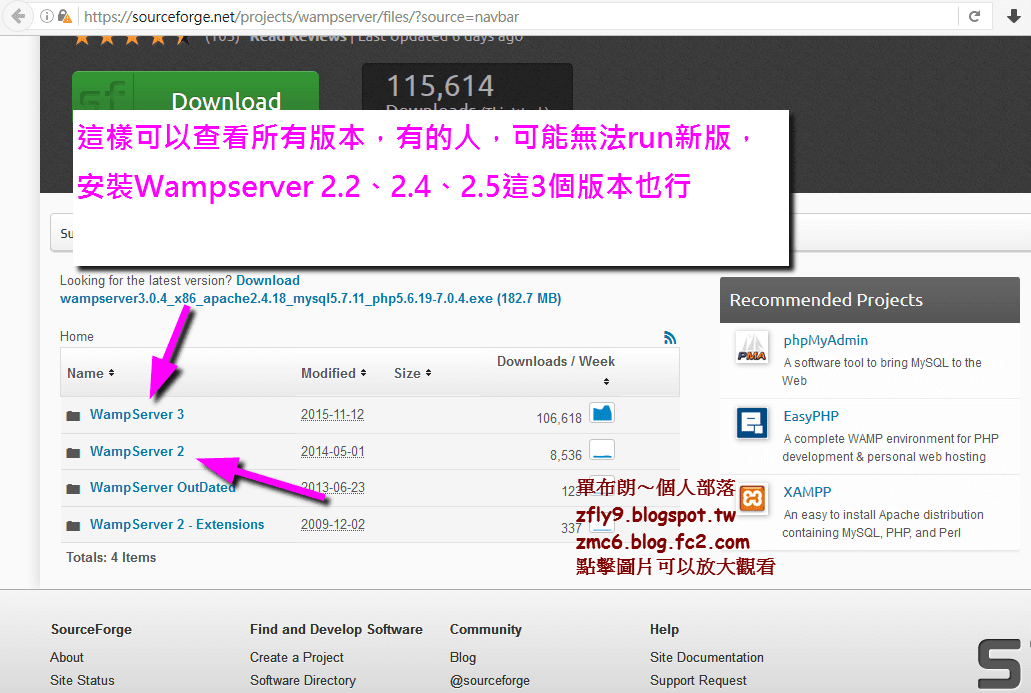Sort the file list by Downloads / Week
This screenshot has width=1031, height=693.
click(556, 370)
